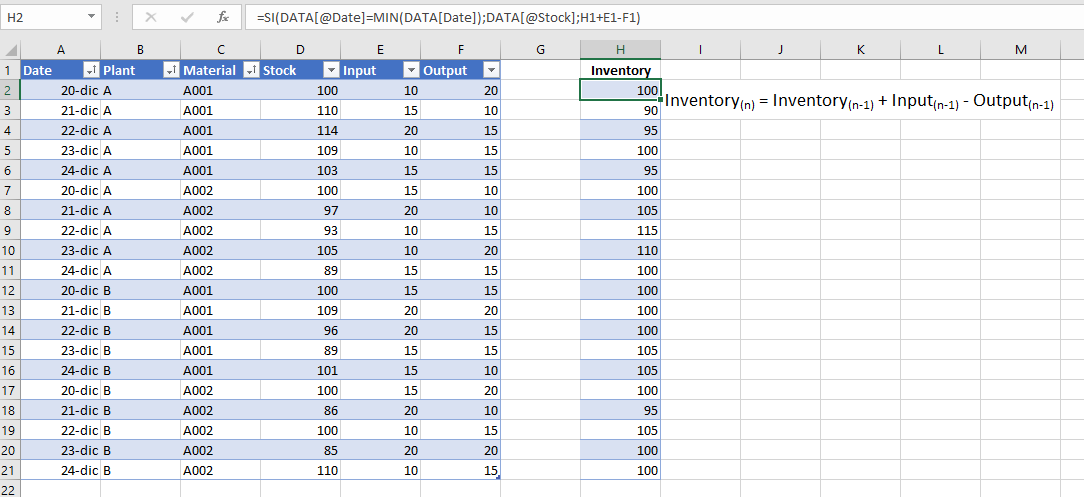Viewport: 1084px width, 497px height.
Task: Select row 16 header
Action: pyautogui.click(x=10, y=371)
